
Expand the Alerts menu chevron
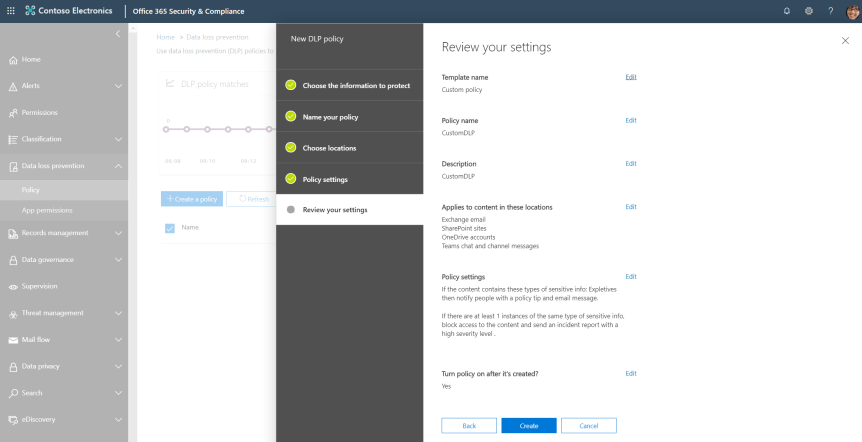click(119, 86)
